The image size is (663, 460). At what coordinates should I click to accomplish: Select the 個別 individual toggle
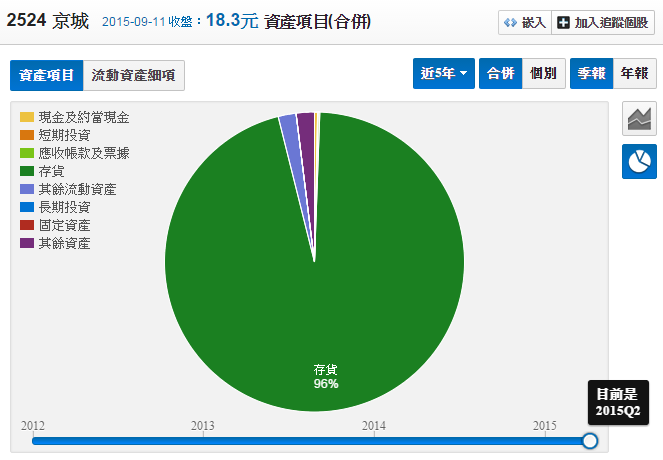543,74
